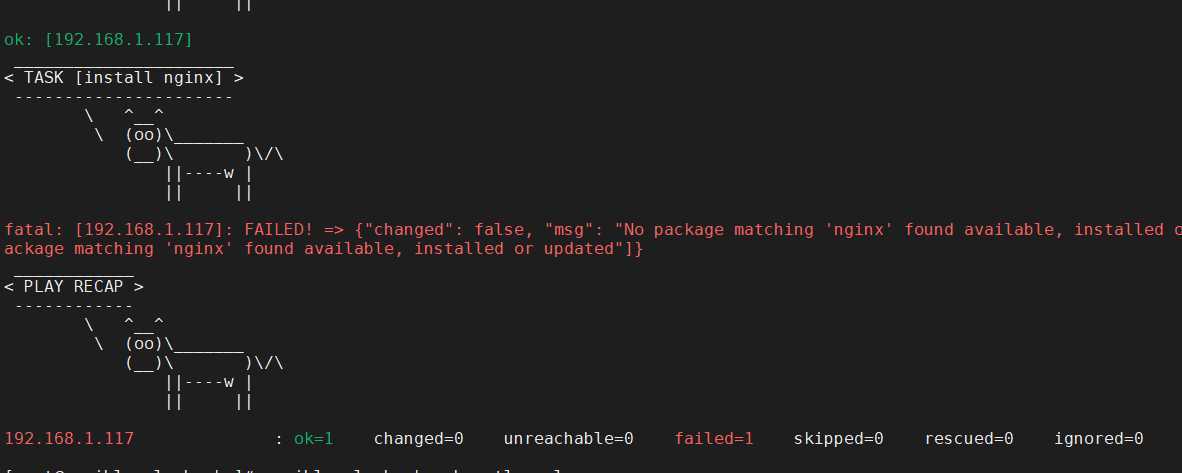Click the ignored=0 recap value
The height and width of the screenshot is (473, 1182).
(x=1098, y=439)
